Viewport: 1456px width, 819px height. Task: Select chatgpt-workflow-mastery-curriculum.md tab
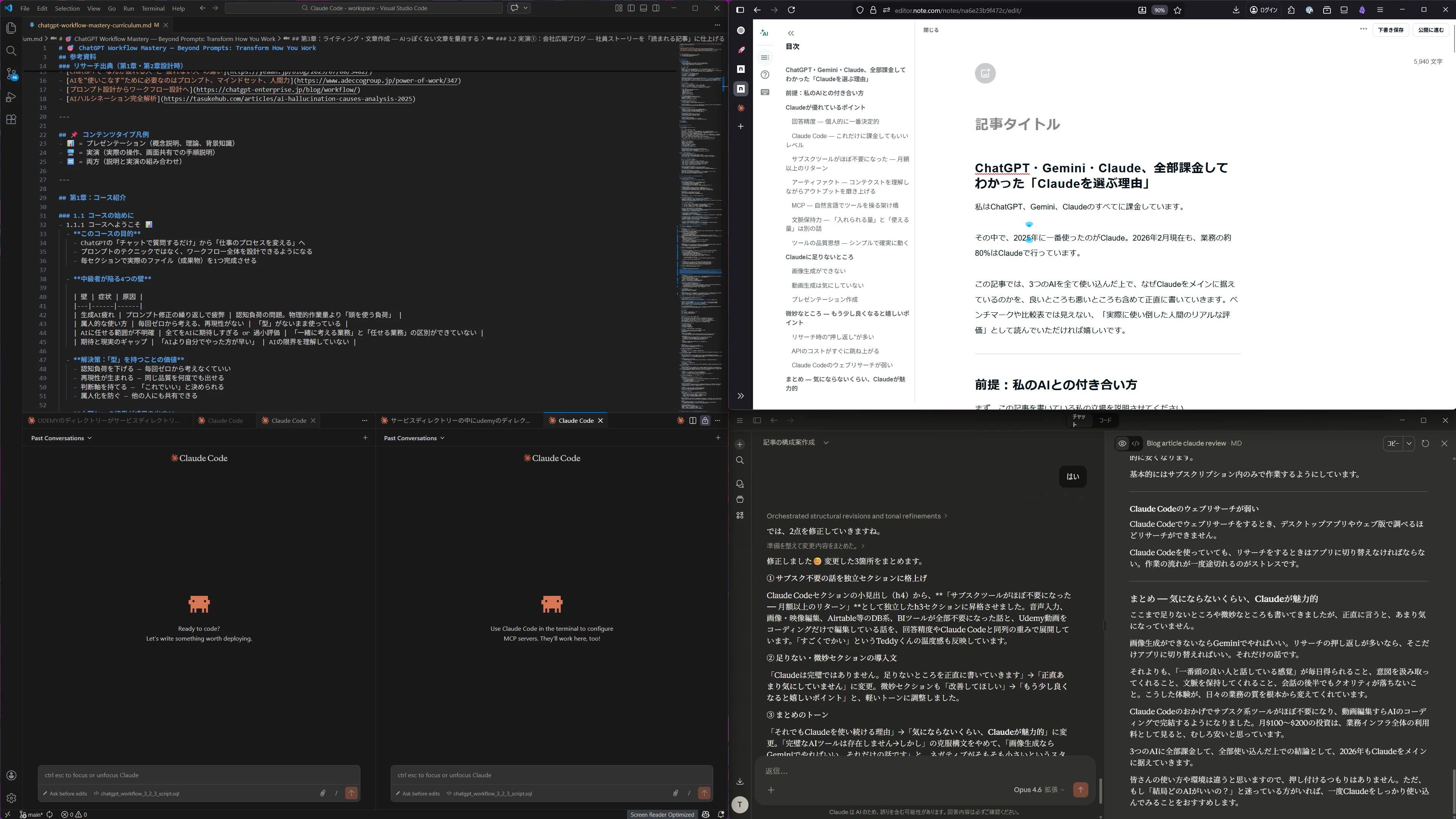click(98, 25)
